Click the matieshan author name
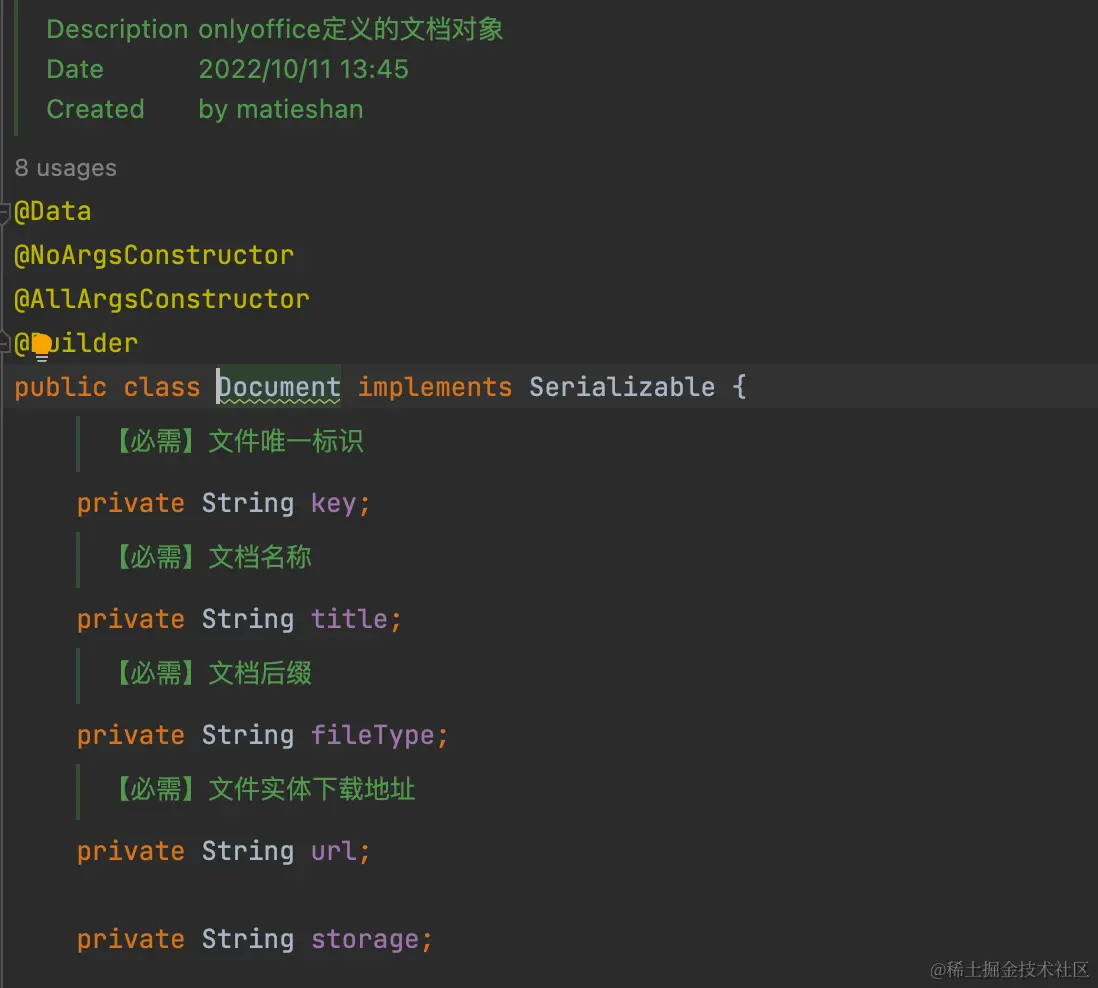Viewport: 1098px width, 988px height. 300,109
